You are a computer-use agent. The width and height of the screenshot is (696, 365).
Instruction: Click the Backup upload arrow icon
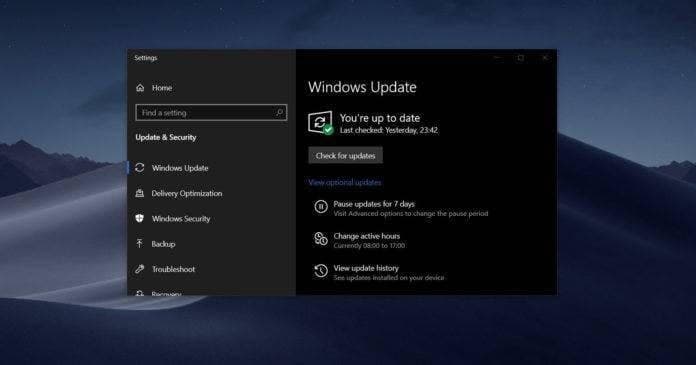tap(140, 244)
